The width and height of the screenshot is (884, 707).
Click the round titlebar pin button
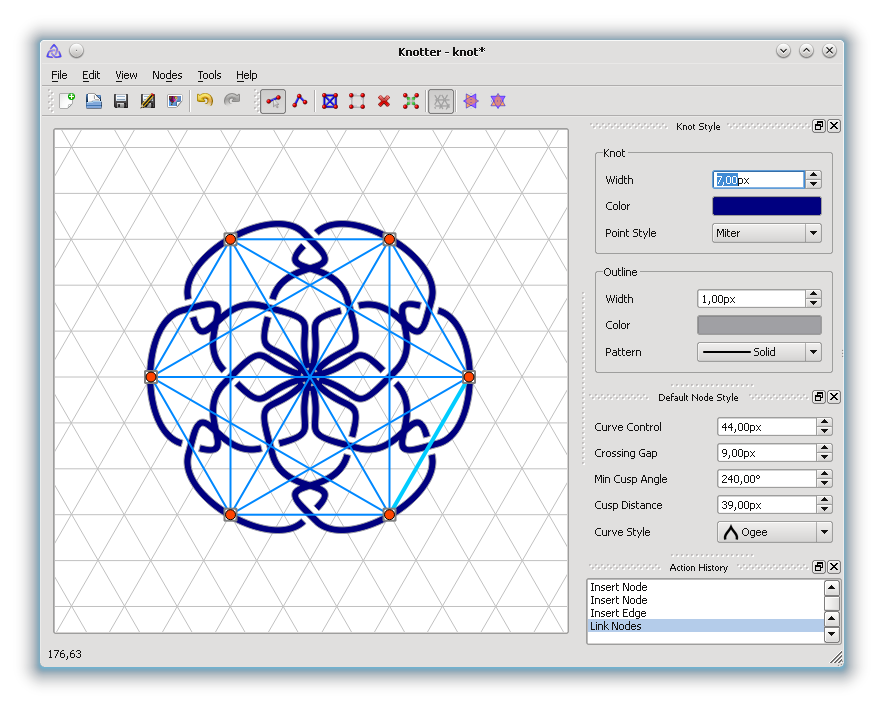point(77,51)
